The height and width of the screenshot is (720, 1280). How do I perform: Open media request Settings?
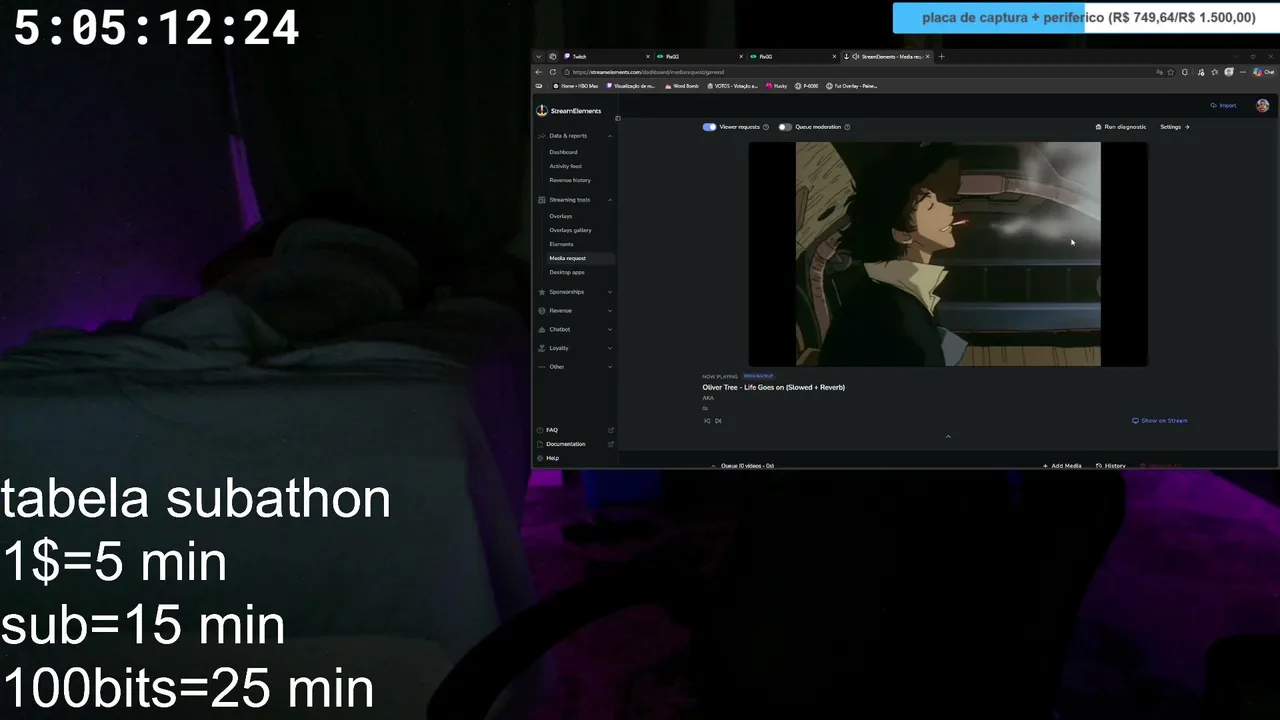(1174, 127)
